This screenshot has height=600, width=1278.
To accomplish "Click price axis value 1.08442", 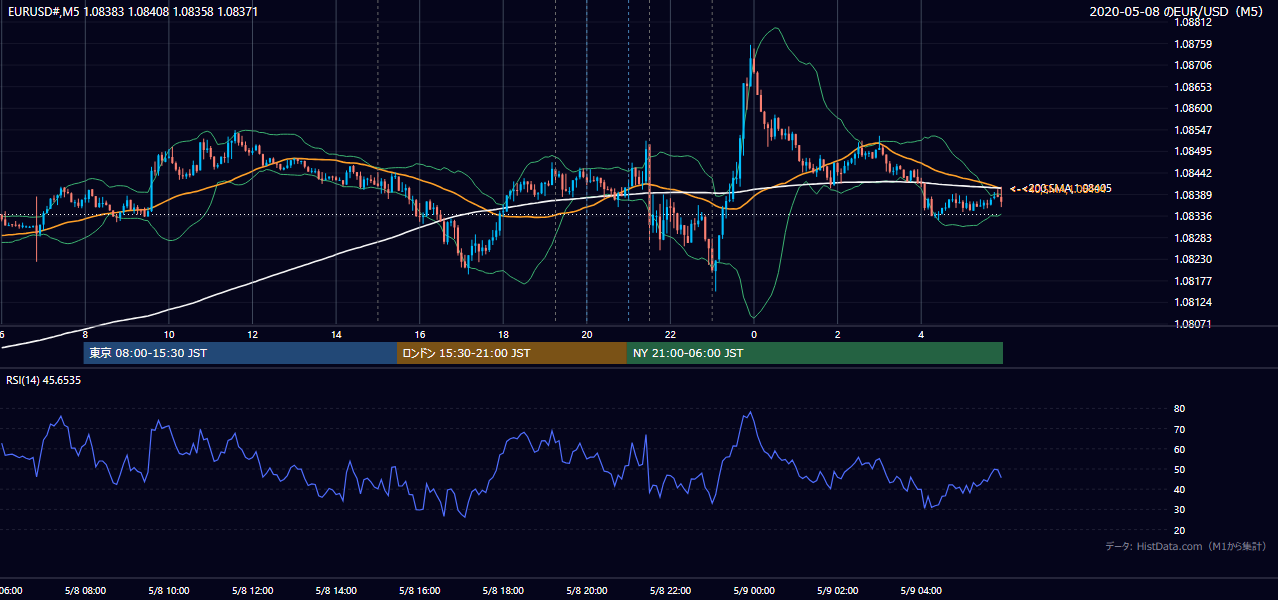I will coord(1192,173).
